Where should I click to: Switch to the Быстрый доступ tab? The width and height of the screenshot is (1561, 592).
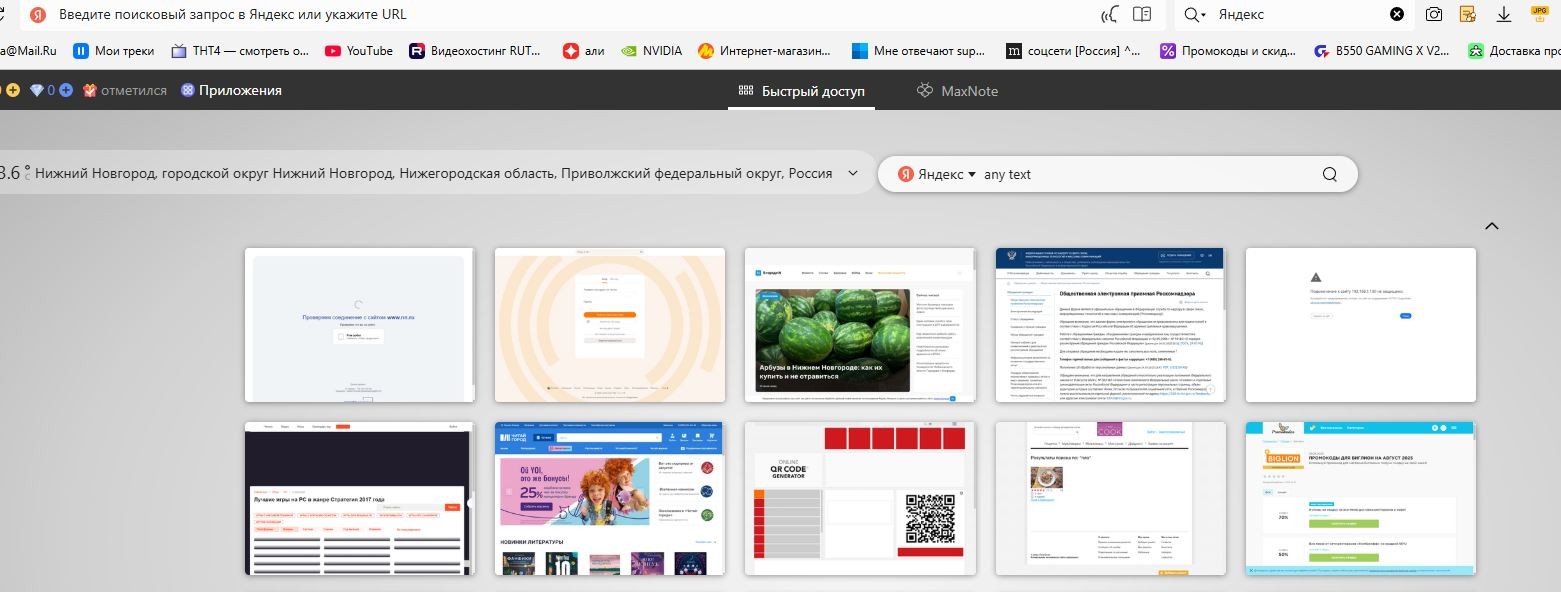[801, 91]
